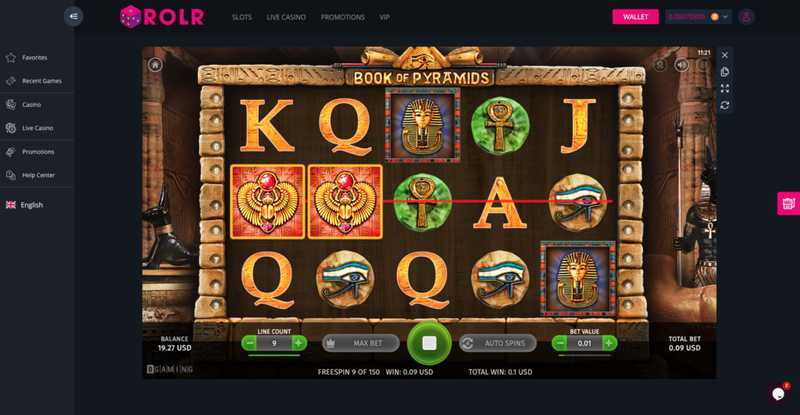Click the Wallet button
This screenshot has height=415, width=800.
tap(635, 17)
